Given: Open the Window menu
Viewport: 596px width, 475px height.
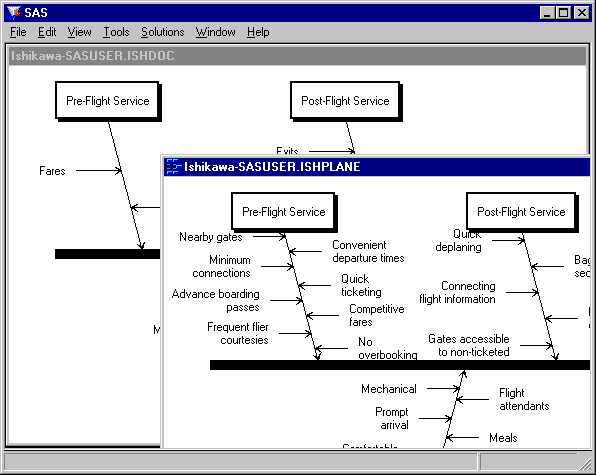Looking at the screenshot, I should 215,32.
